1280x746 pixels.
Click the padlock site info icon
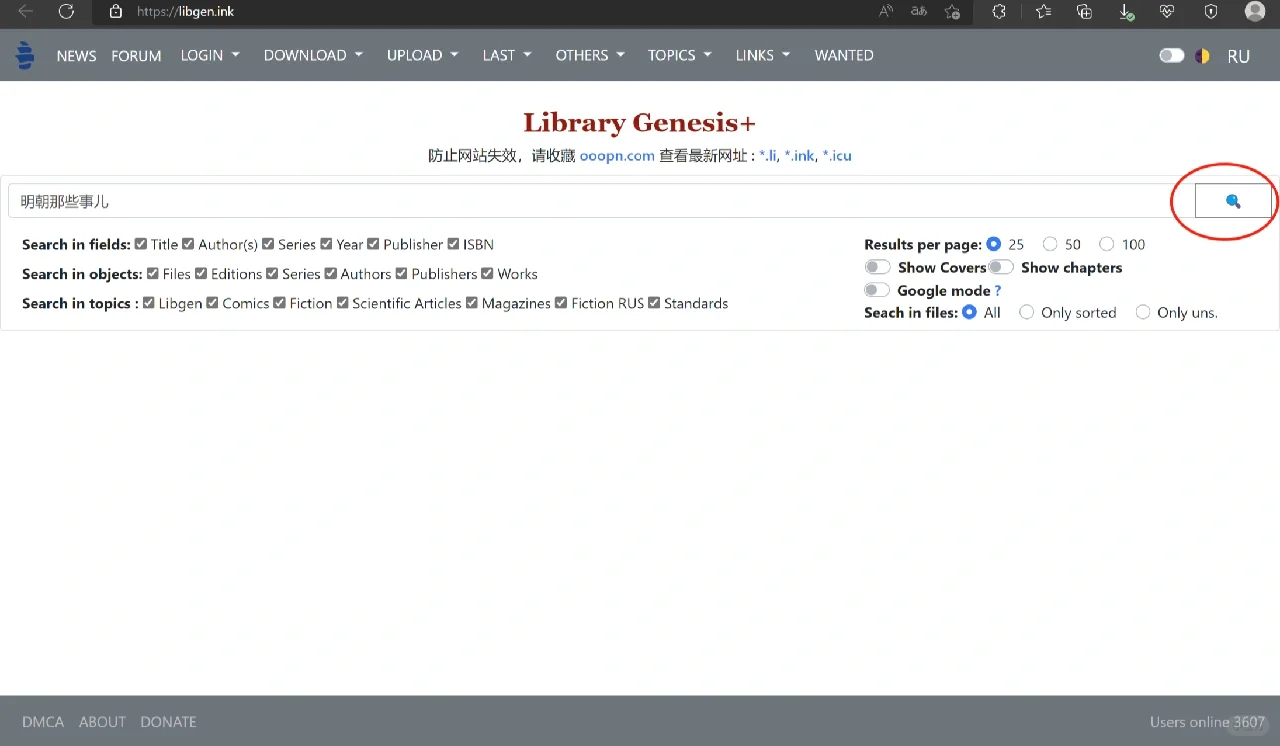click(116, 12)
